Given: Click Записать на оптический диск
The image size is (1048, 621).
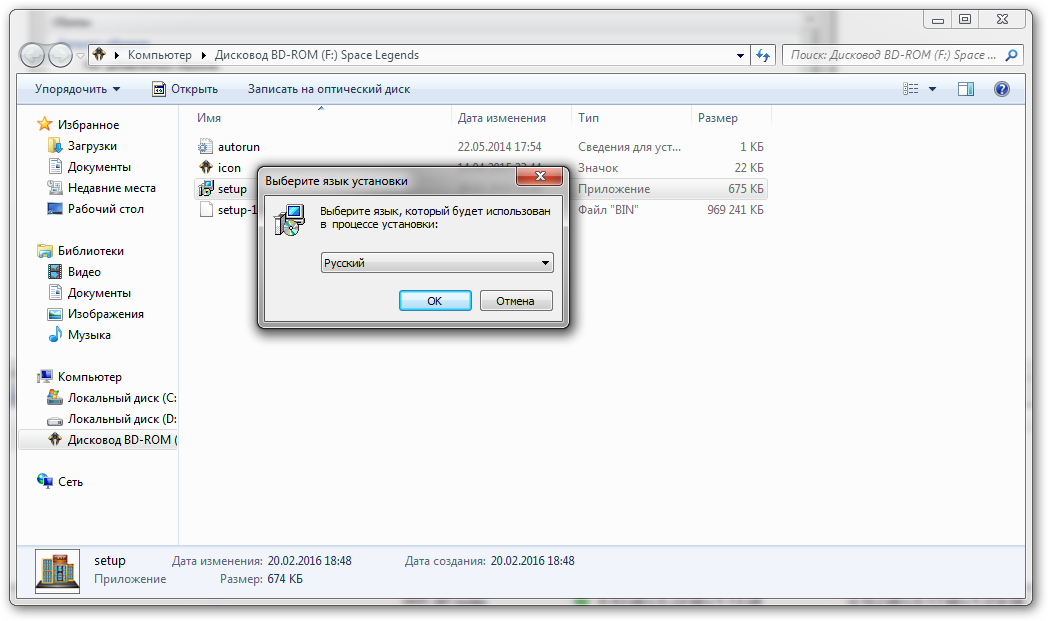Looking at the screenshot, I should [x=329, y=89].
